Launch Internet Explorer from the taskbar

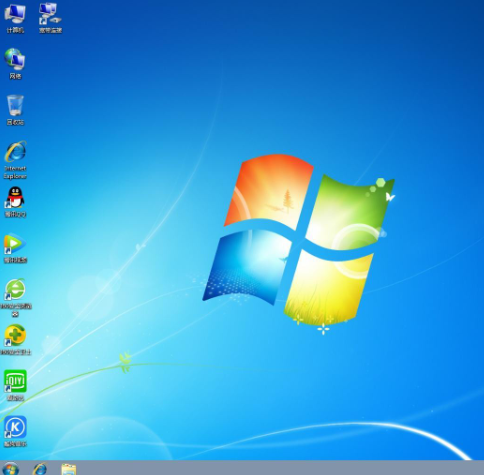pos(40,469)
